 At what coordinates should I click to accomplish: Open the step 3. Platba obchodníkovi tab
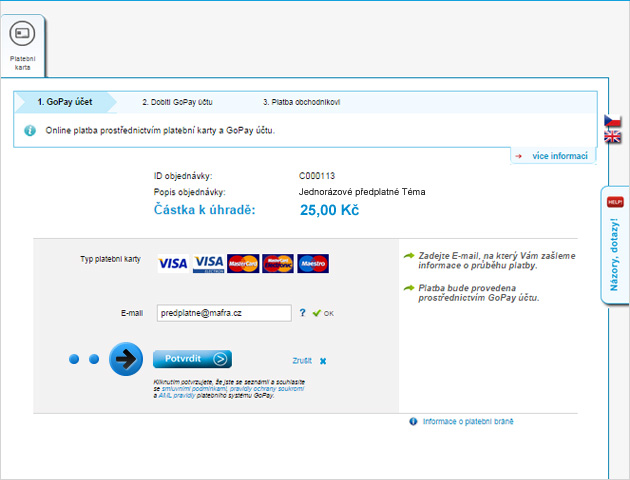coord(301,102)
